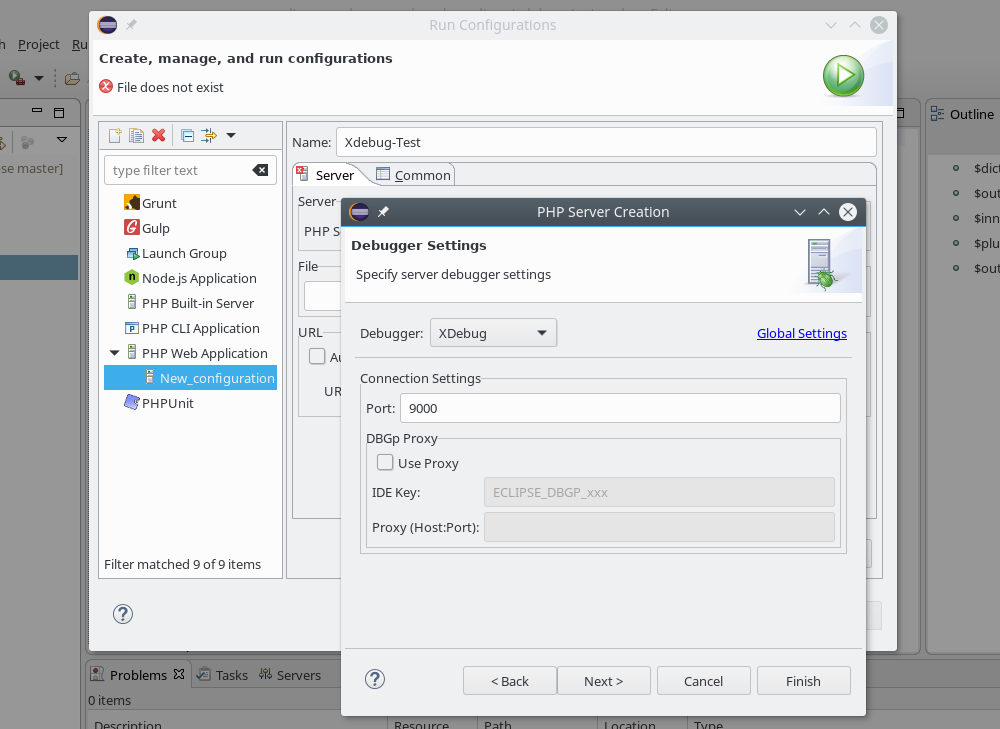This screenshot has width=1000, height=729.
Task: Open the Tasks tab in bottom panel
Action: coord(223,675)
